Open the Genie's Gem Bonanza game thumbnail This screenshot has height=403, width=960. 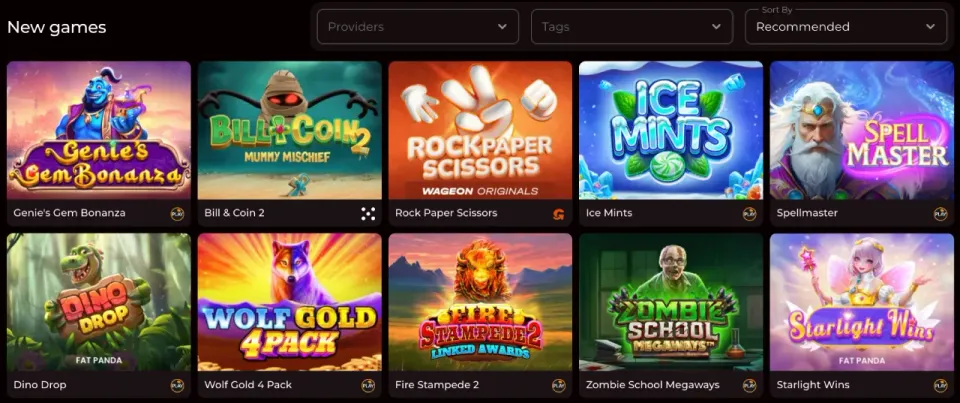click(99, 130)
